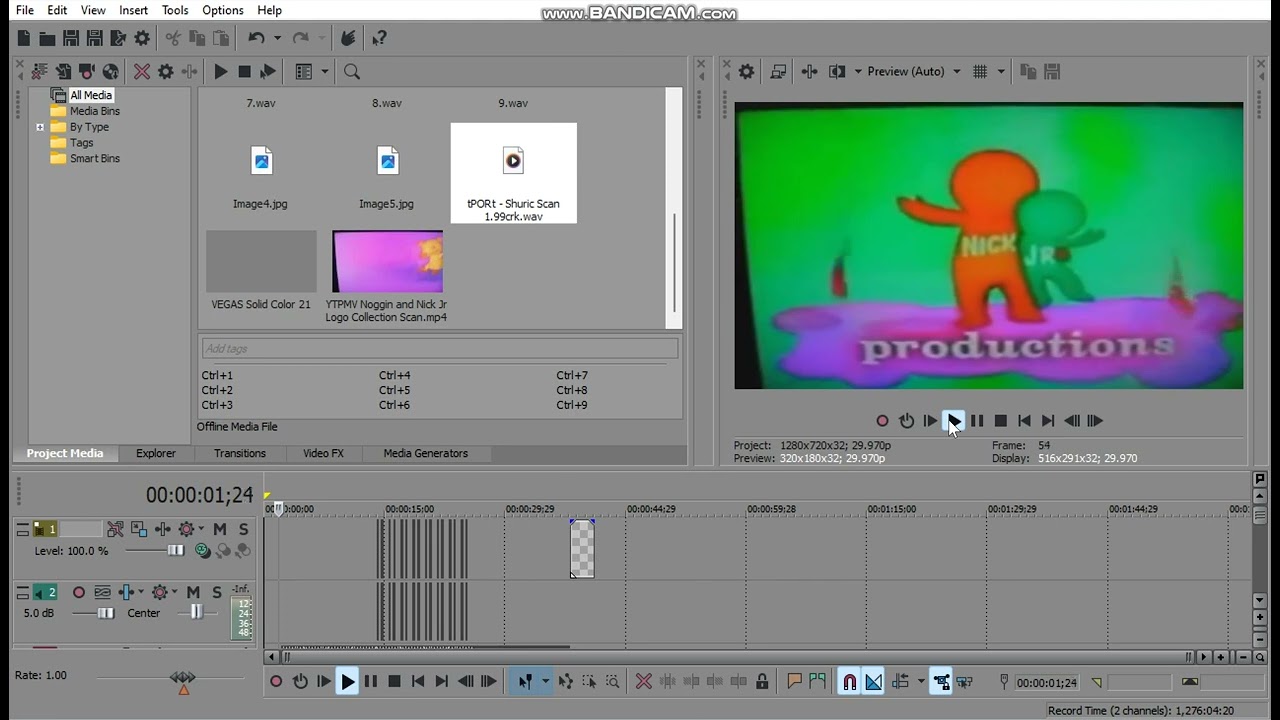Select the Envelope Edit tool icon
The height and width of the screenshot is (720, 1280).
pyautogui.click(x=565, y=682)
